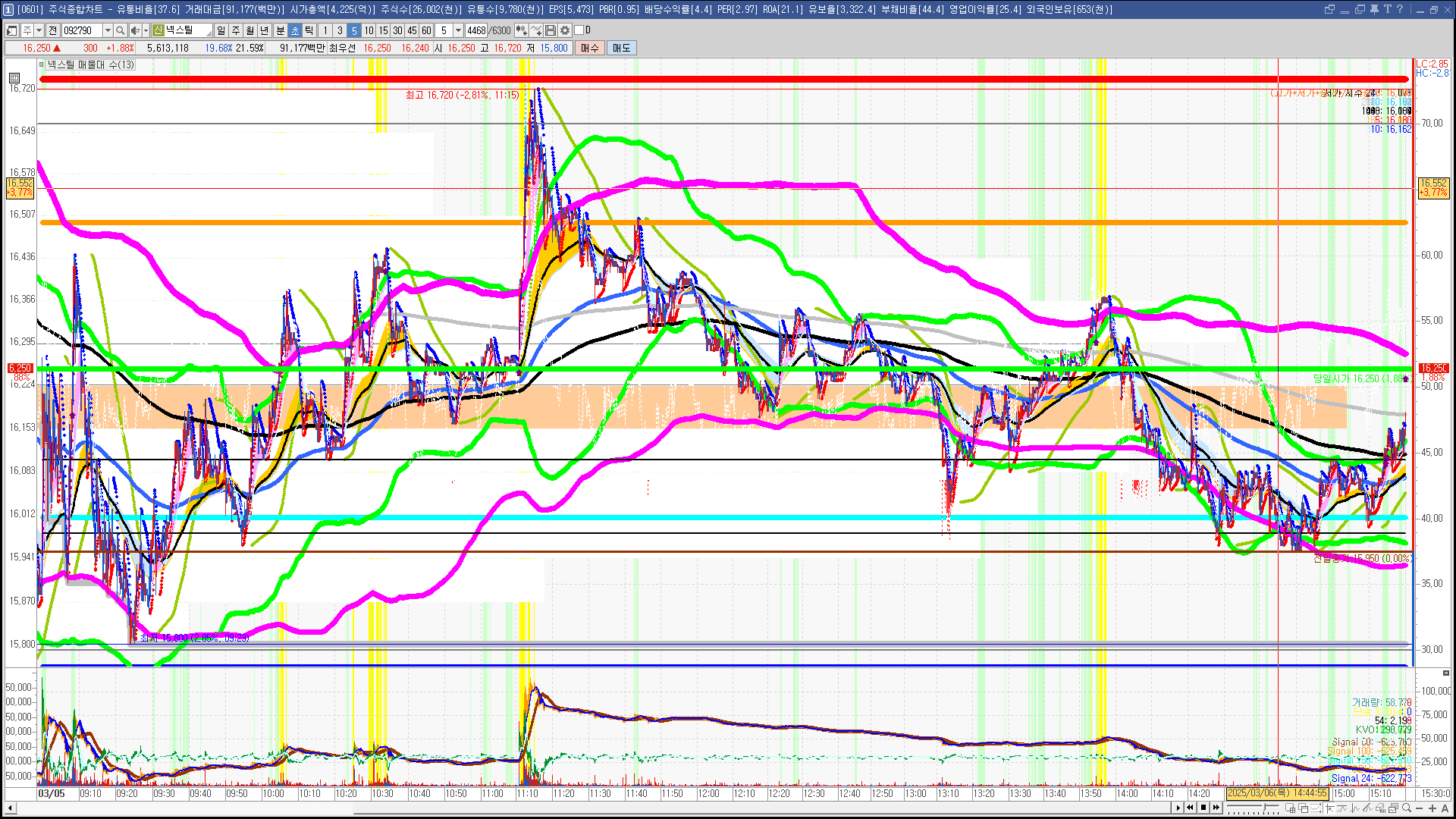
Task: Toggle the 초 (seconds) period button
Action: tap(295, 30)
